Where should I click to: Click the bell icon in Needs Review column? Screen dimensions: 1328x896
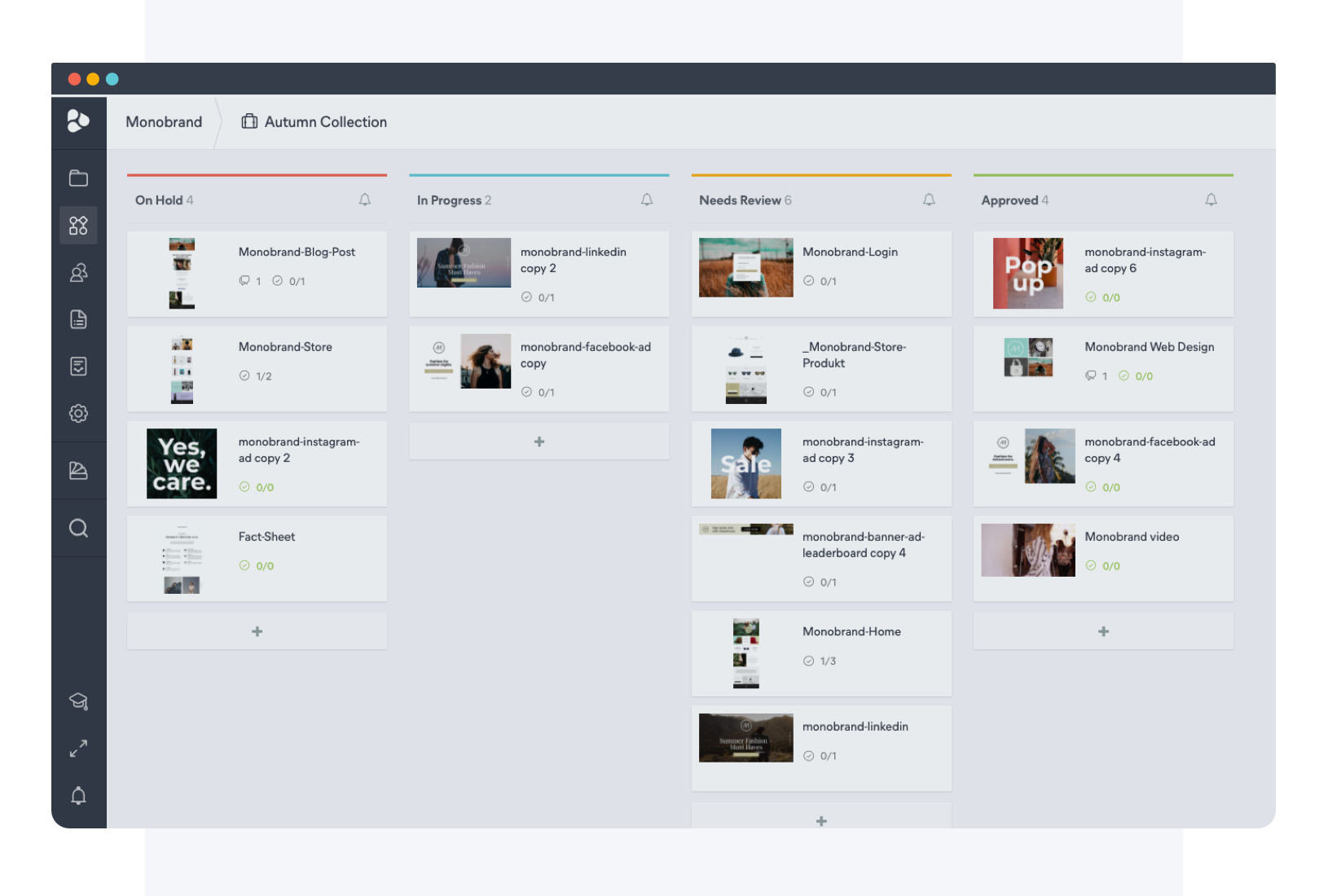pos(929,200)
